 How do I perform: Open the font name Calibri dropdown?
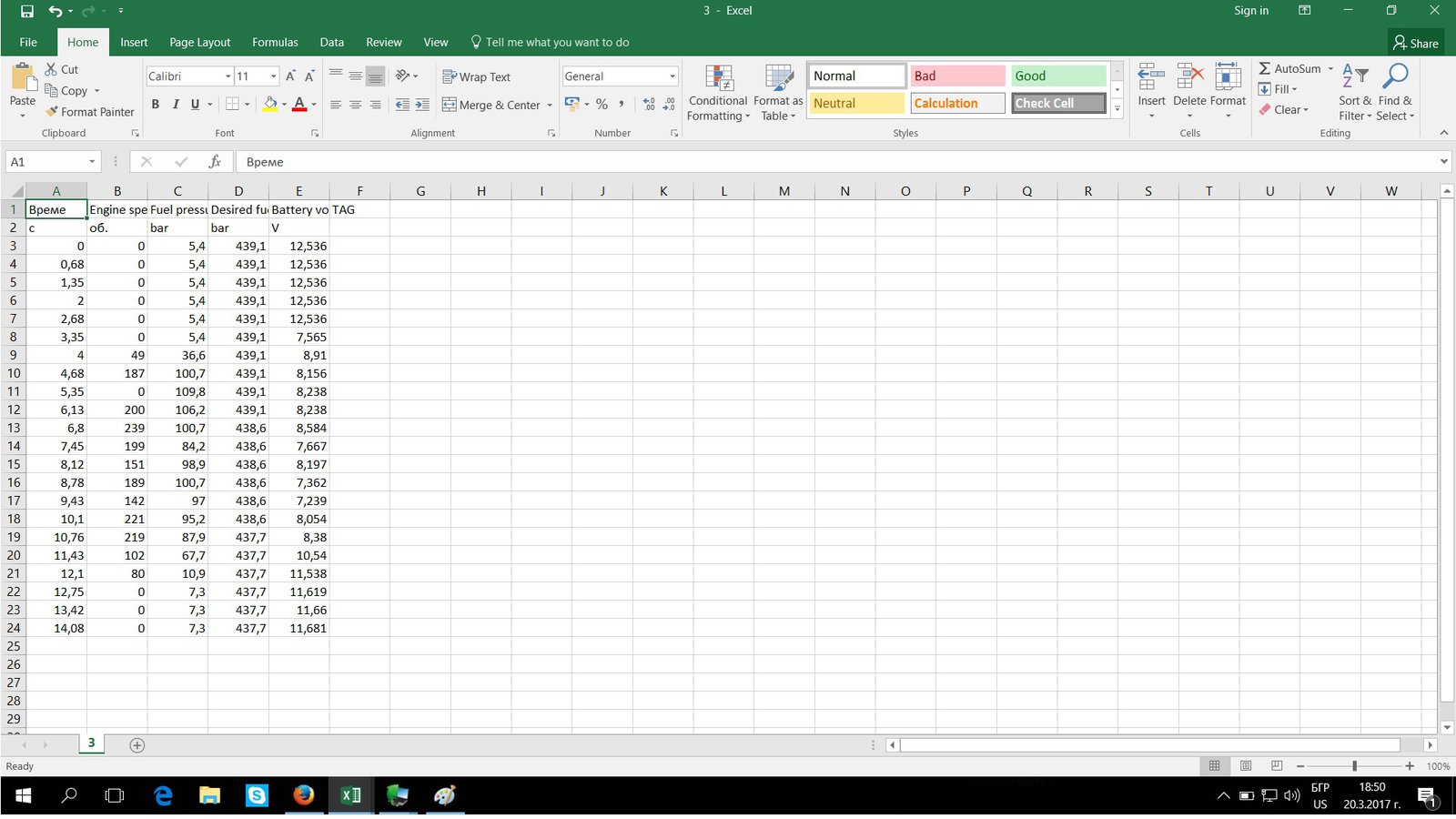[227, 76]
